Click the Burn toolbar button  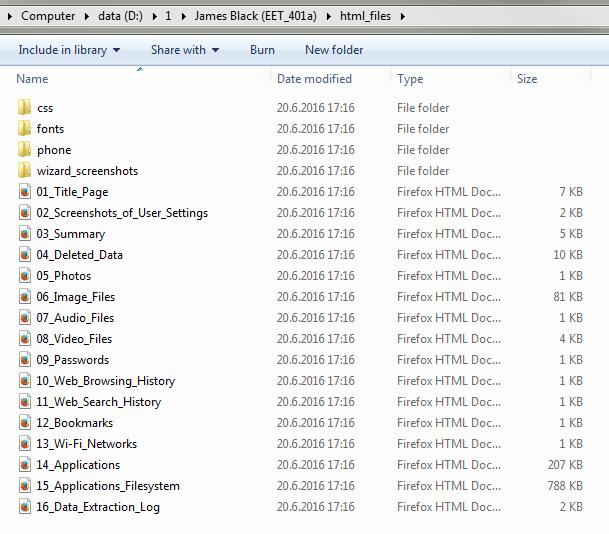coord(262,50)
